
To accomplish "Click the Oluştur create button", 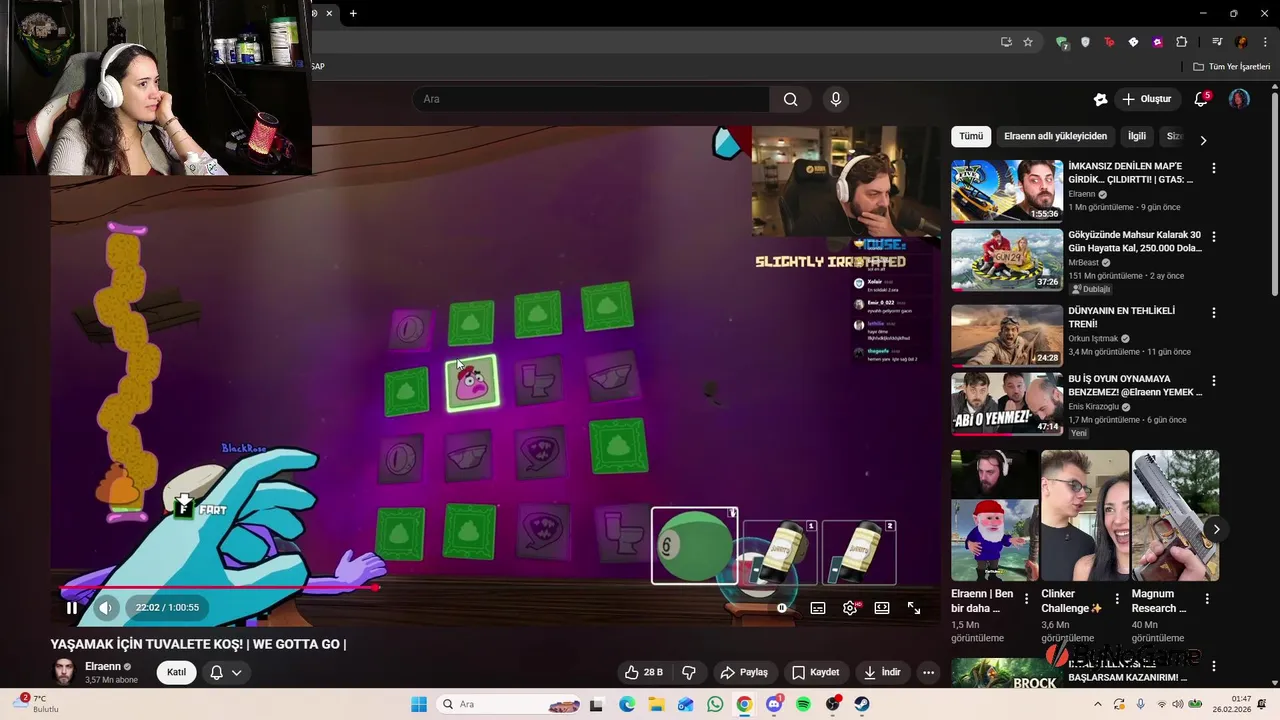I will [1147, 99].
